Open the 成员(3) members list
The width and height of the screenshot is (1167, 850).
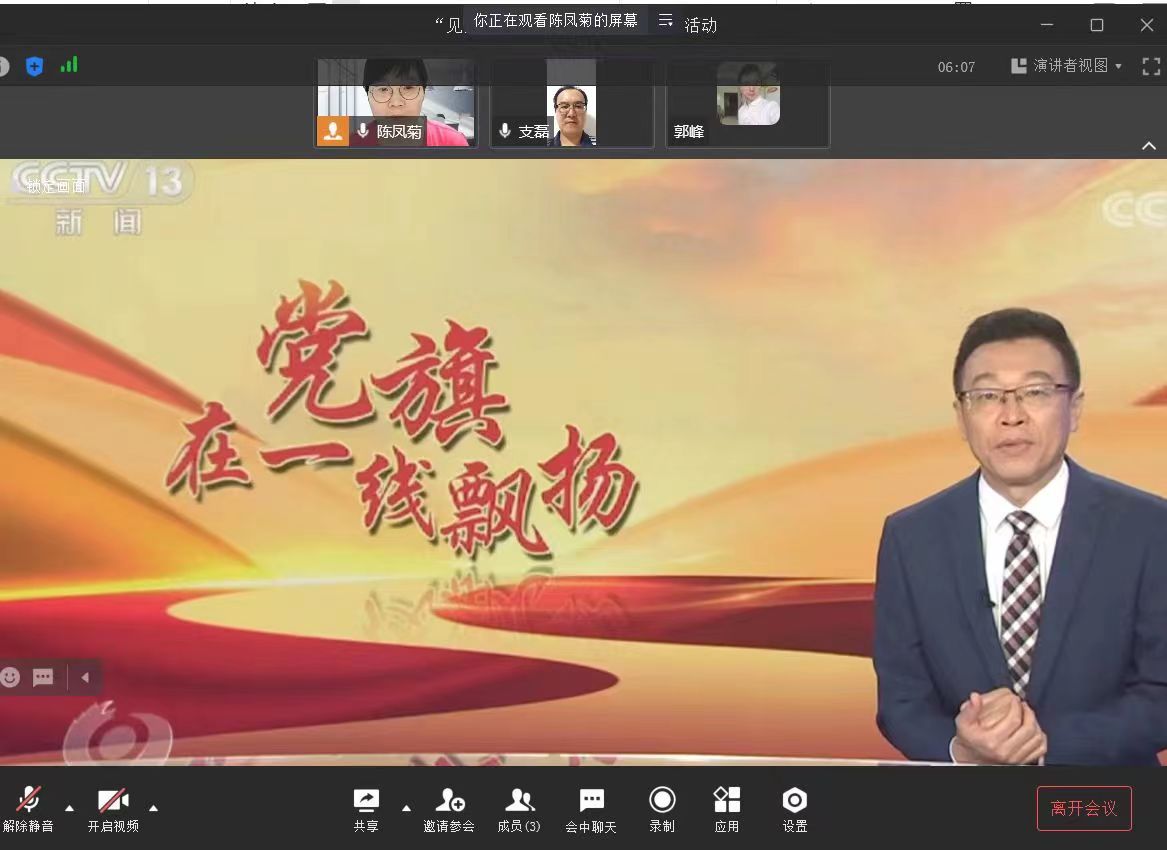pos(519,801)
